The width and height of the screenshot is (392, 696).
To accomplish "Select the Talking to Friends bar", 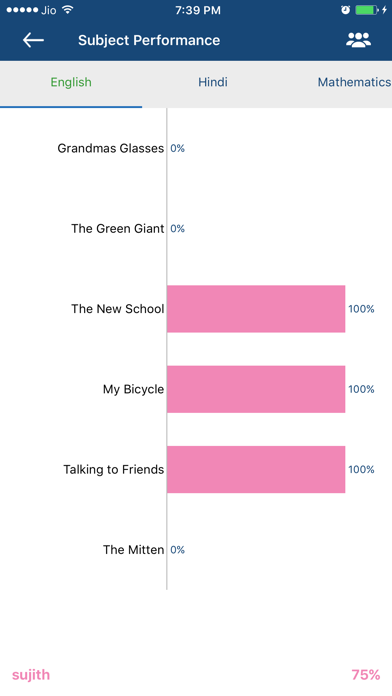I will click(256, 470).
